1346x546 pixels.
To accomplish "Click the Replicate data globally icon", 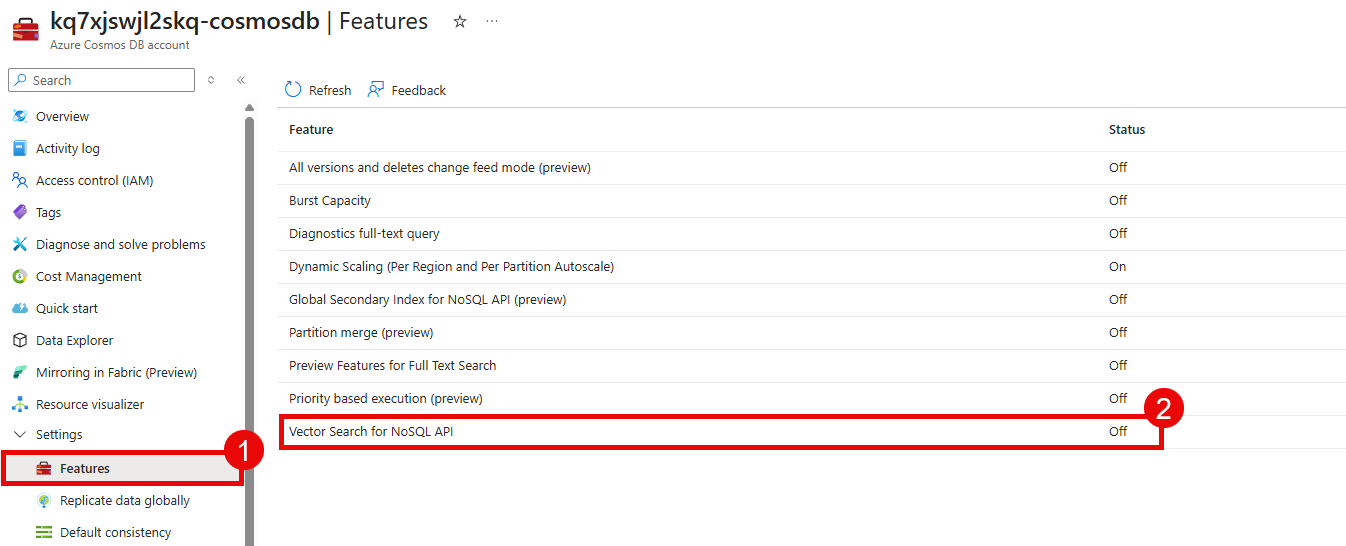I will (43, 500).
